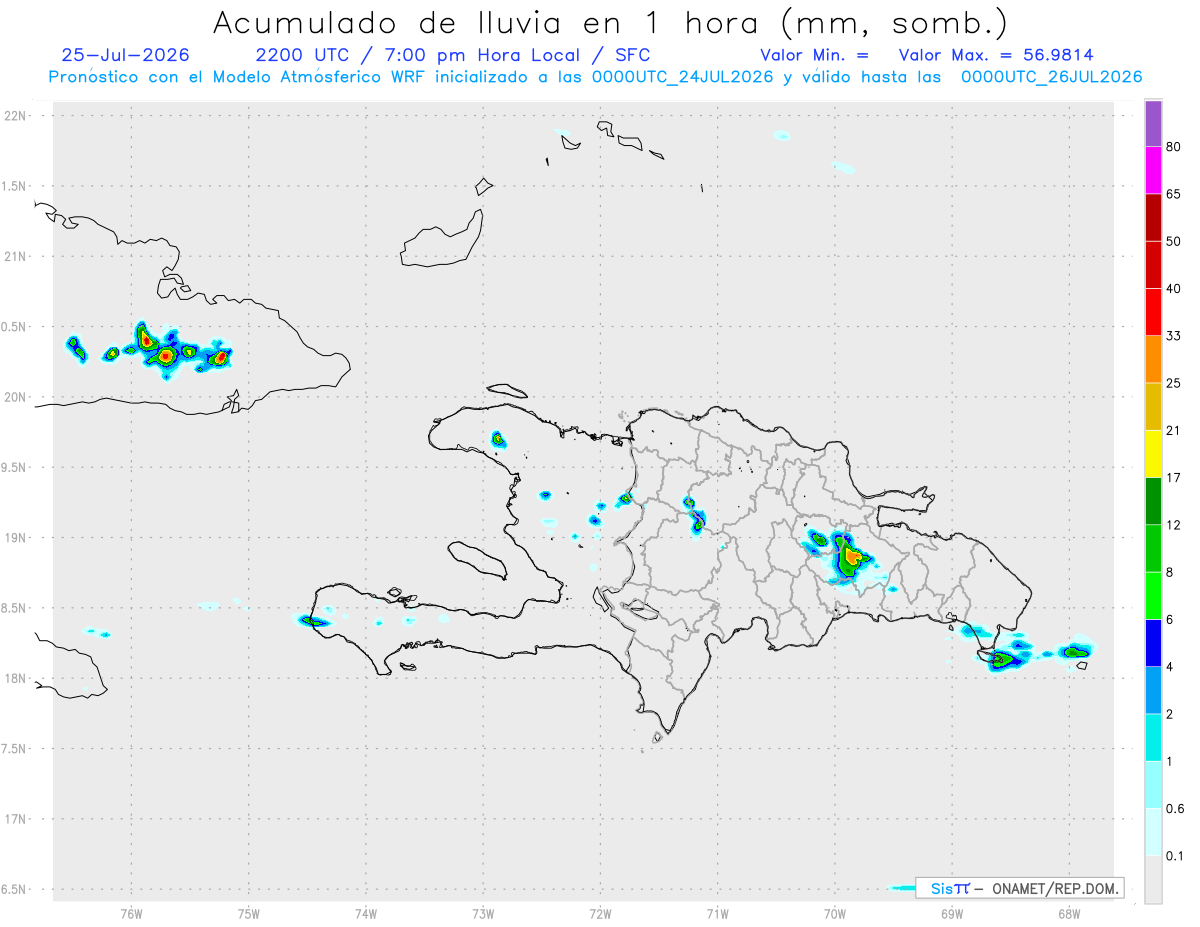1200x927 pixels.
Task: Click the '71W' longitude label
Action: (717, 914)
